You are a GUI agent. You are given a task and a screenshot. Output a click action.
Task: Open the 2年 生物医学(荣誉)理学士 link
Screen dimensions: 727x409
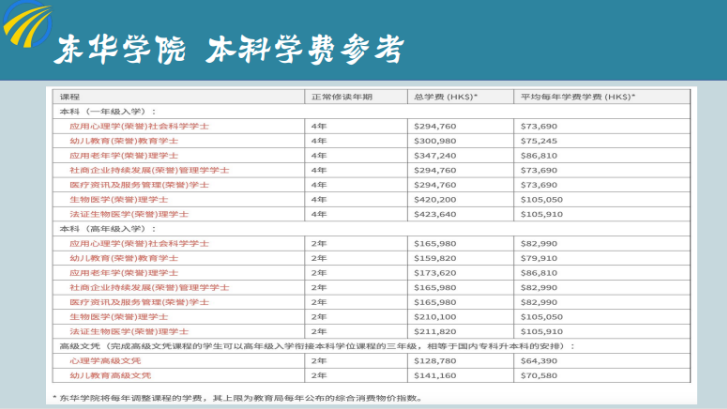coord(119,317)
